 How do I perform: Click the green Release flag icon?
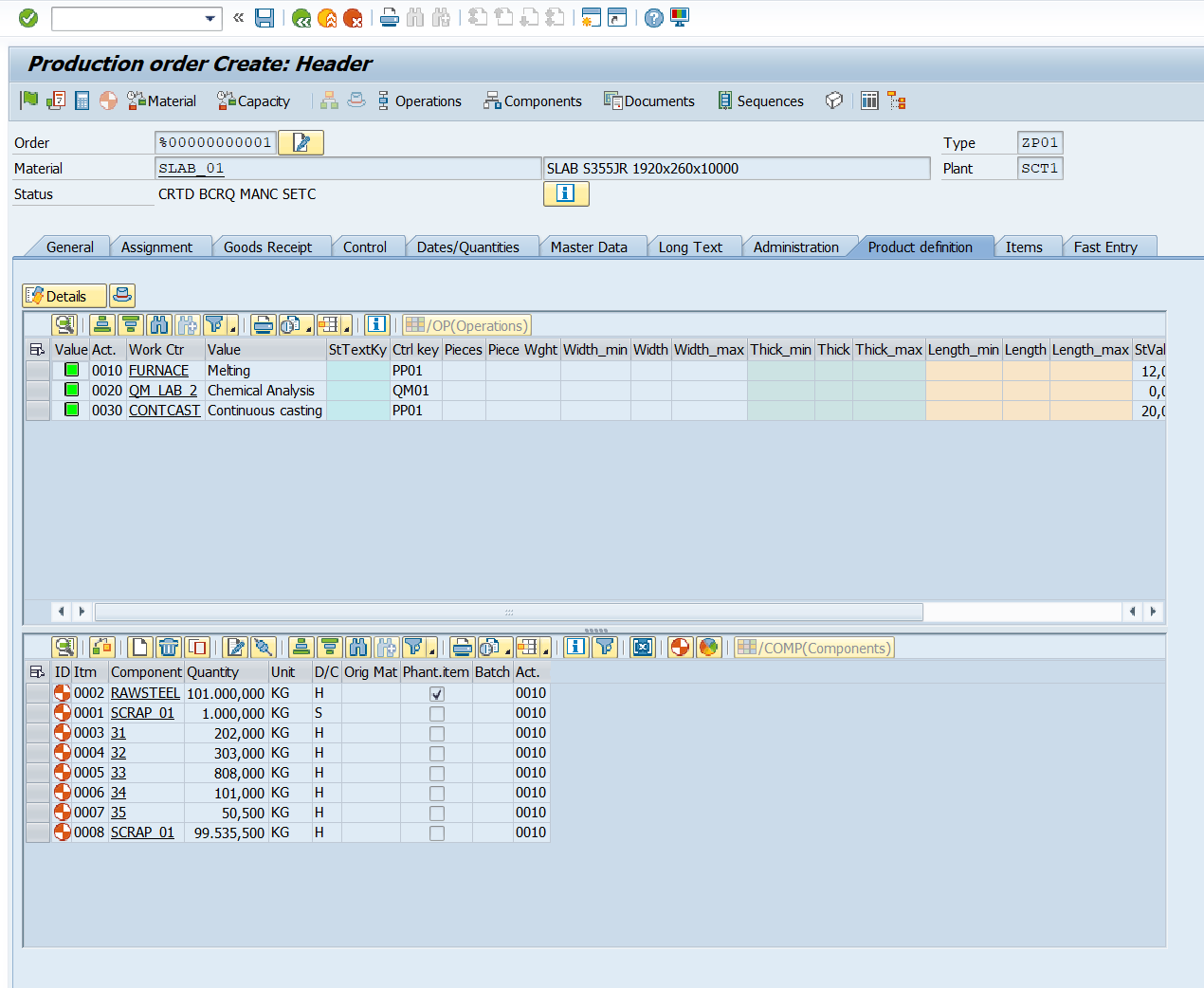pos(29,101)
